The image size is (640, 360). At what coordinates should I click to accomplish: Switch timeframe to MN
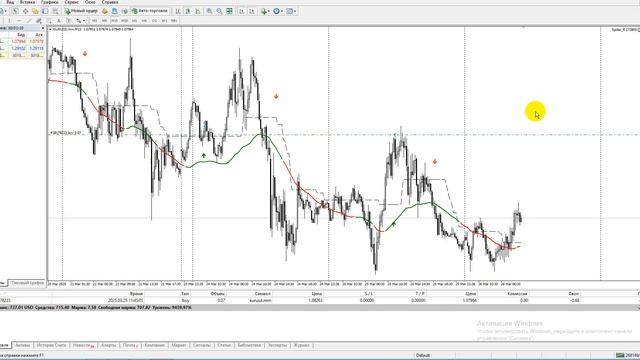click(174, 20)
